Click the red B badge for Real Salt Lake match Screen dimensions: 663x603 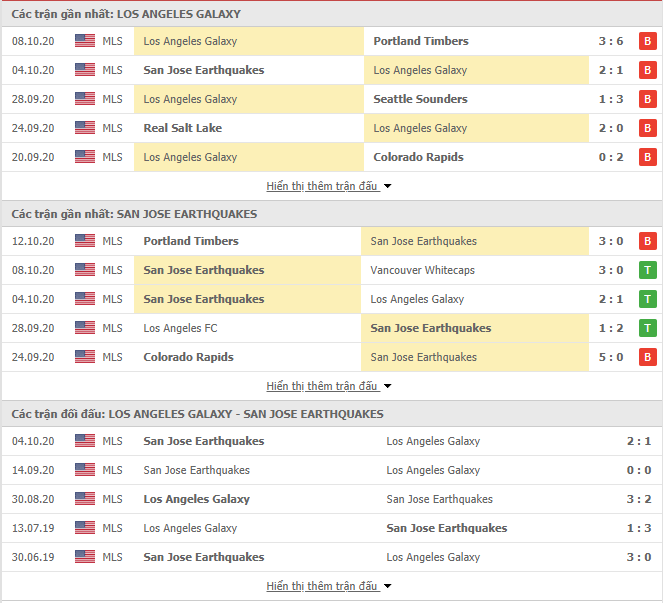pos(647,128)
